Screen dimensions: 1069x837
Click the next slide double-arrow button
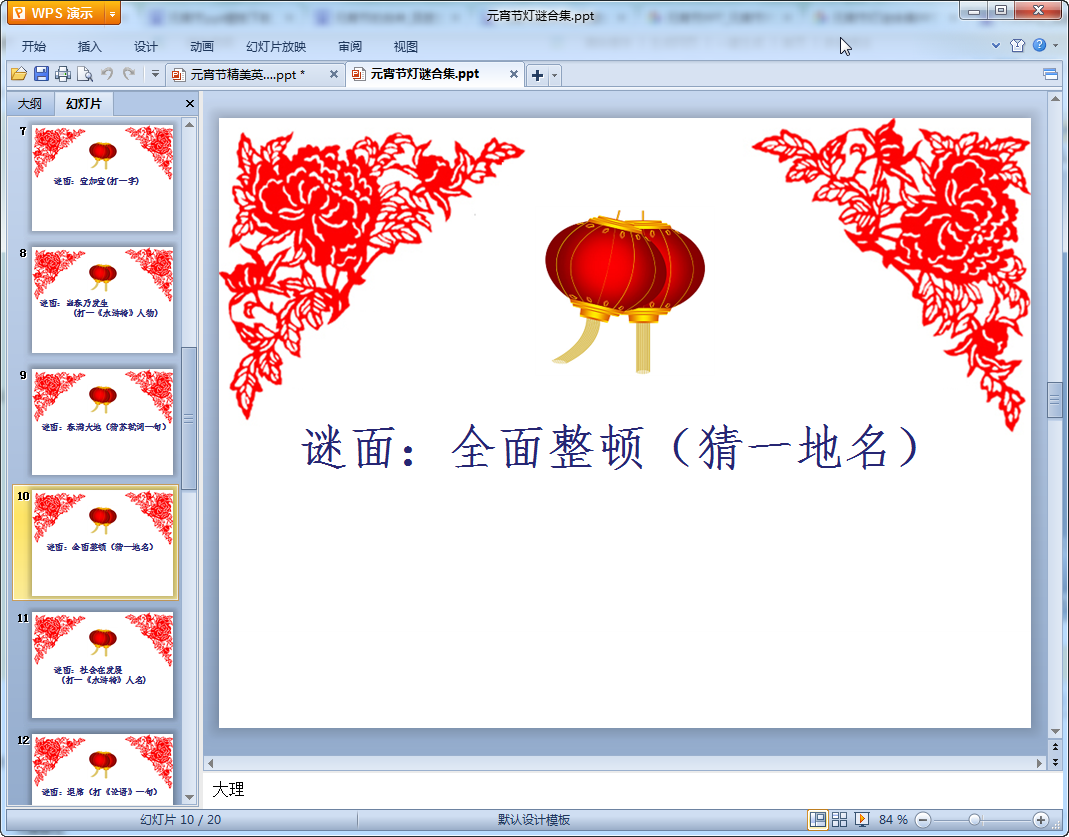[1055, 762]
